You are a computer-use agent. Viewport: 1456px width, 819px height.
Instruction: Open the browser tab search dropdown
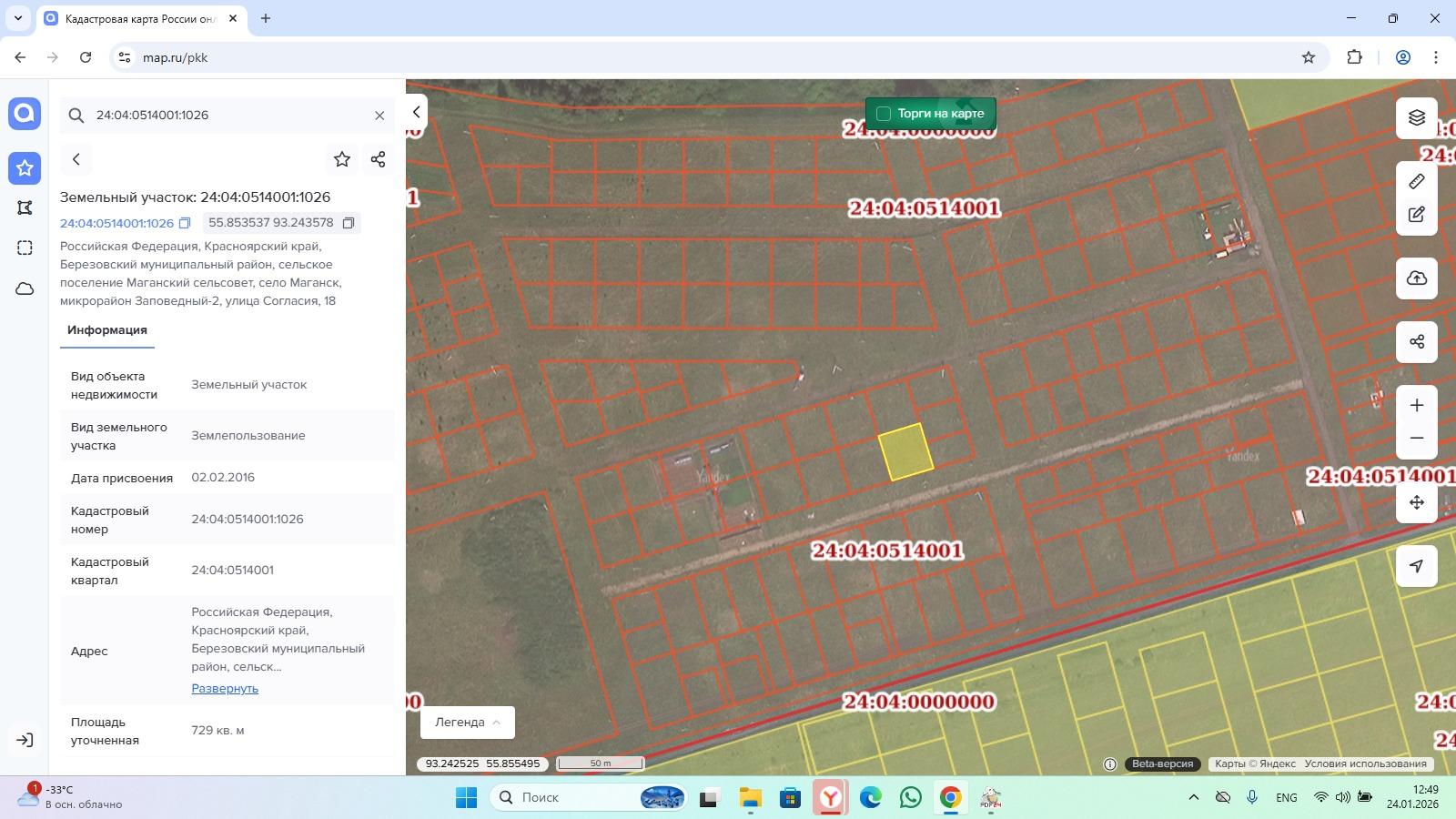point(17,18)
